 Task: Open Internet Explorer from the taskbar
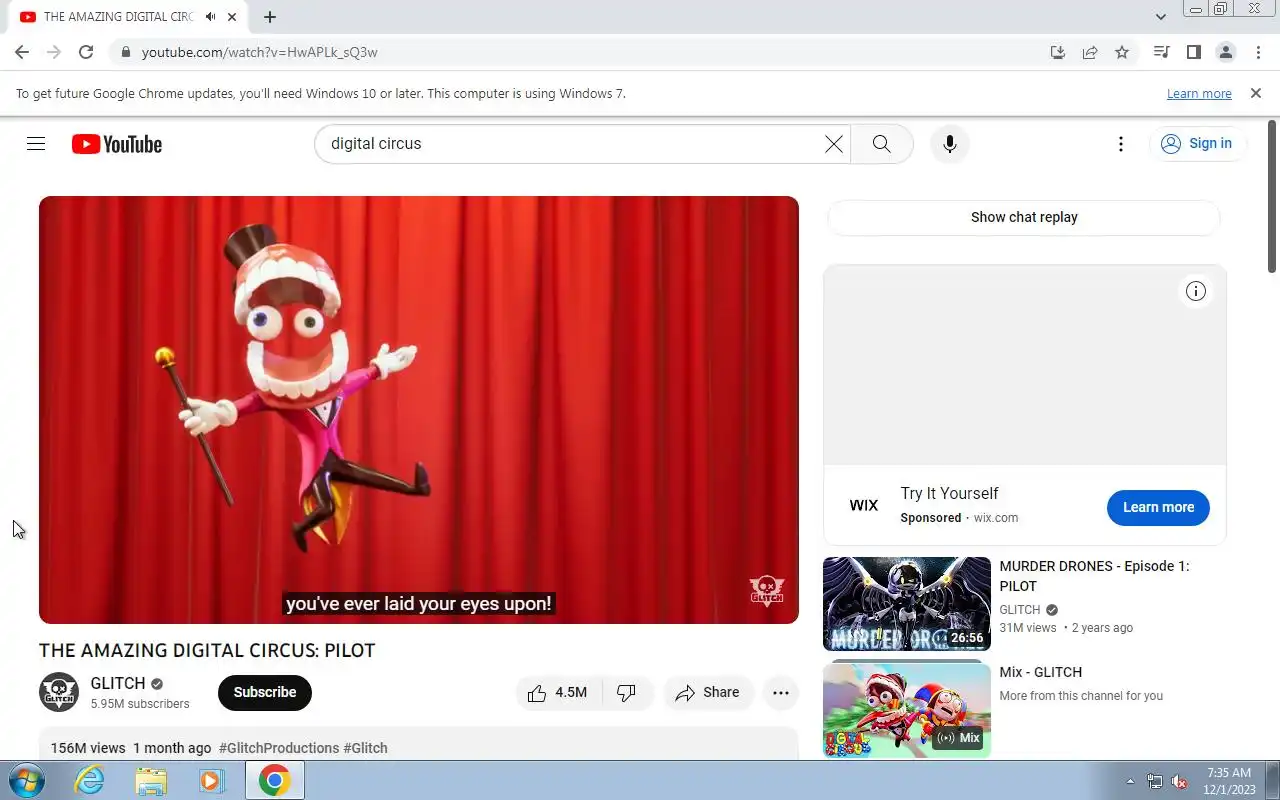point(90,780)
